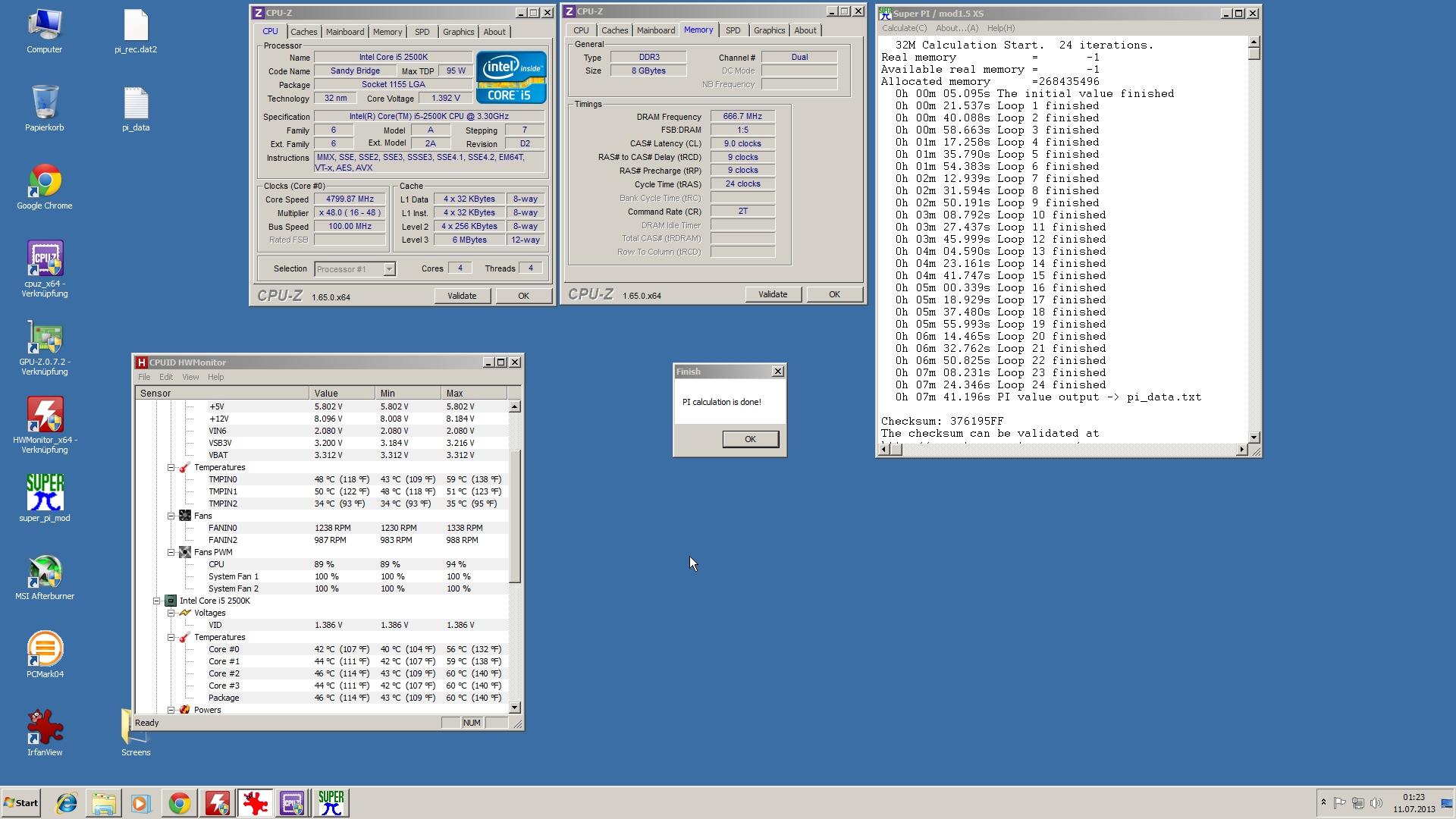Launch the HWMonitor_x64 desktop shortcut
Screen dimensions: 1456x819
pyautogui.click(x=44, y=425)
